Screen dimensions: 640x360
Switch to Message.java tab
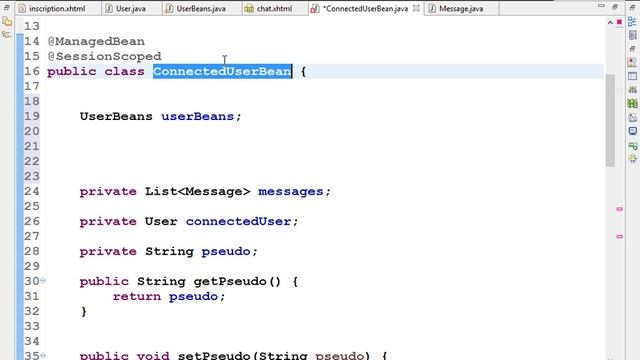coord(456,9)
